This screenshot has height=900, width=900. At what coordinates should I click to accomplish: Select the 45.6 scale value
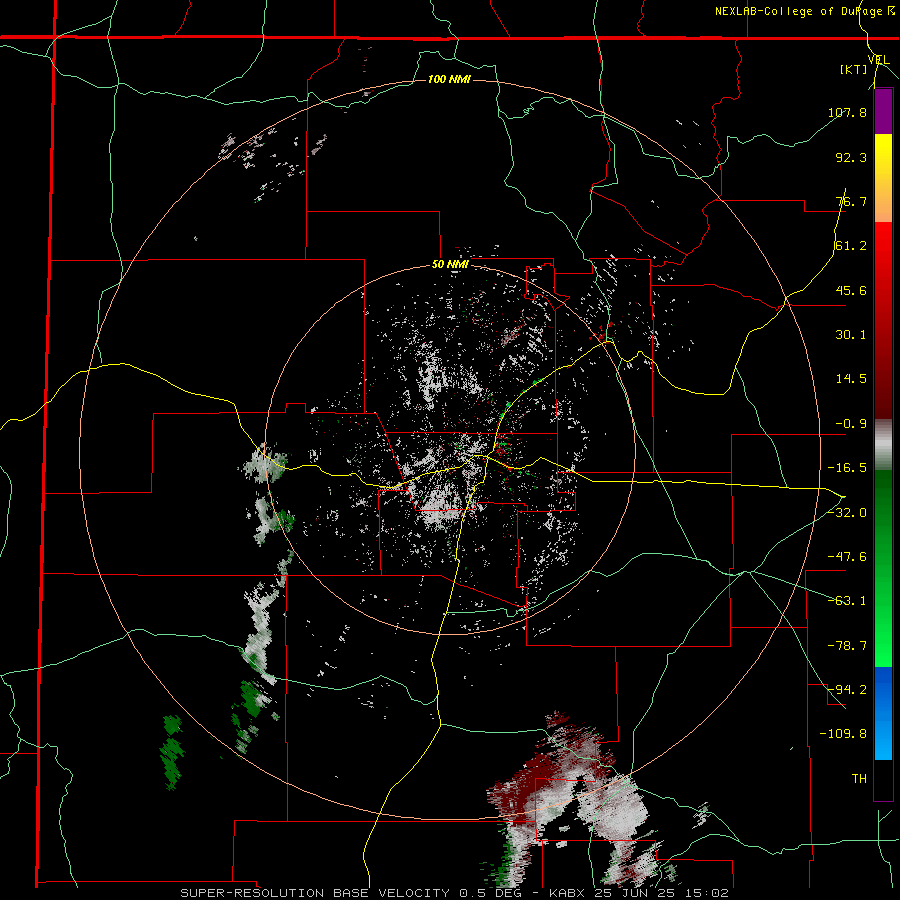pos(851,290)
